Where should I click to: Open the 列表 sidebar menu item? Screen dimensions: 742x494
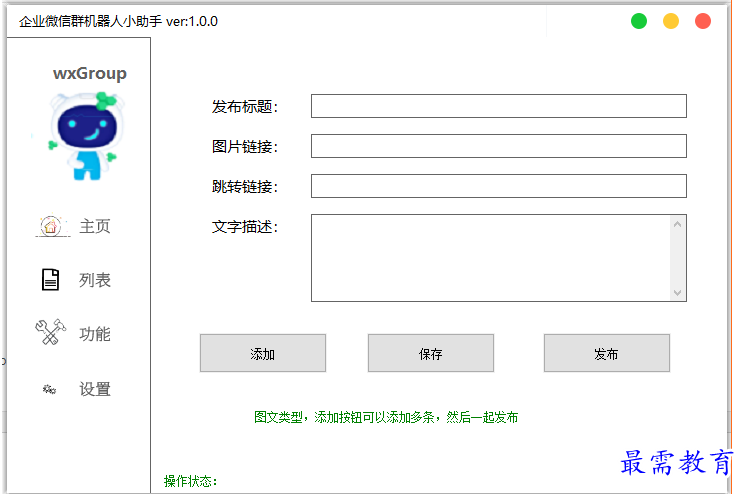[x=95, y=280]
